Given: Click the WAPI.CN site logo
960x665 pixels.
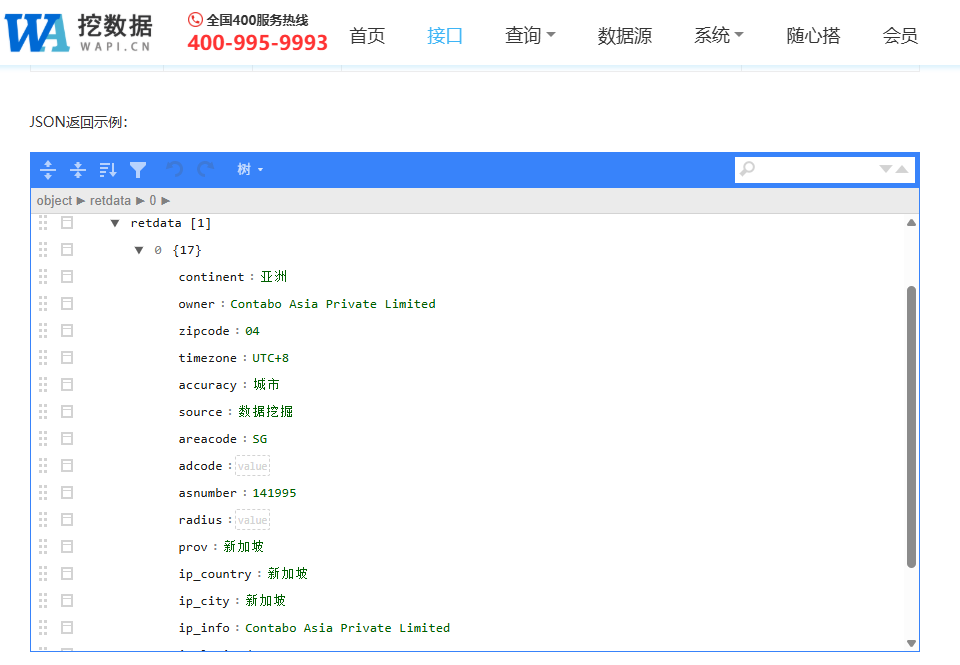Looking at the screenshot, I should point(78,33).
